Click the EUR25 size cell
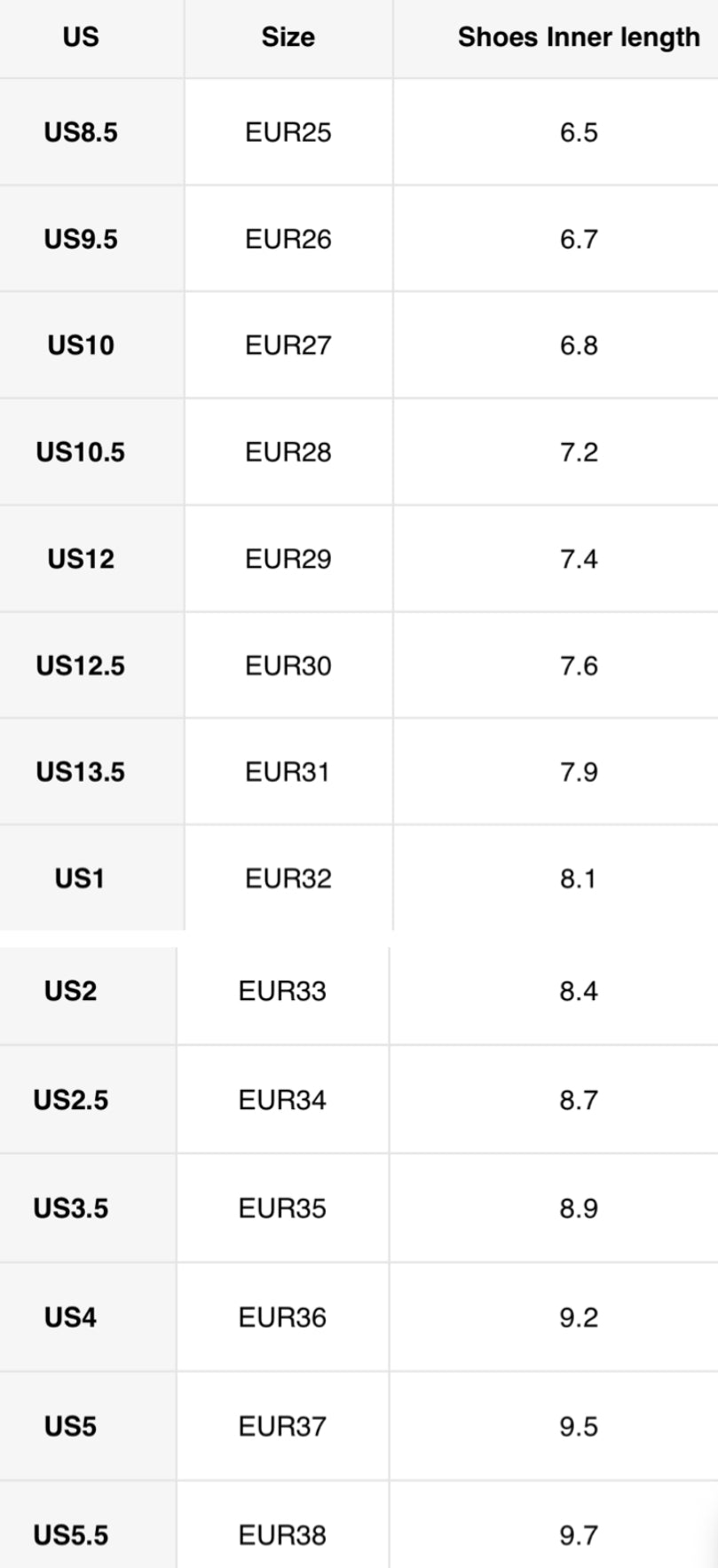The width and height of the screenshot is (718, 1568). (288, 133)
